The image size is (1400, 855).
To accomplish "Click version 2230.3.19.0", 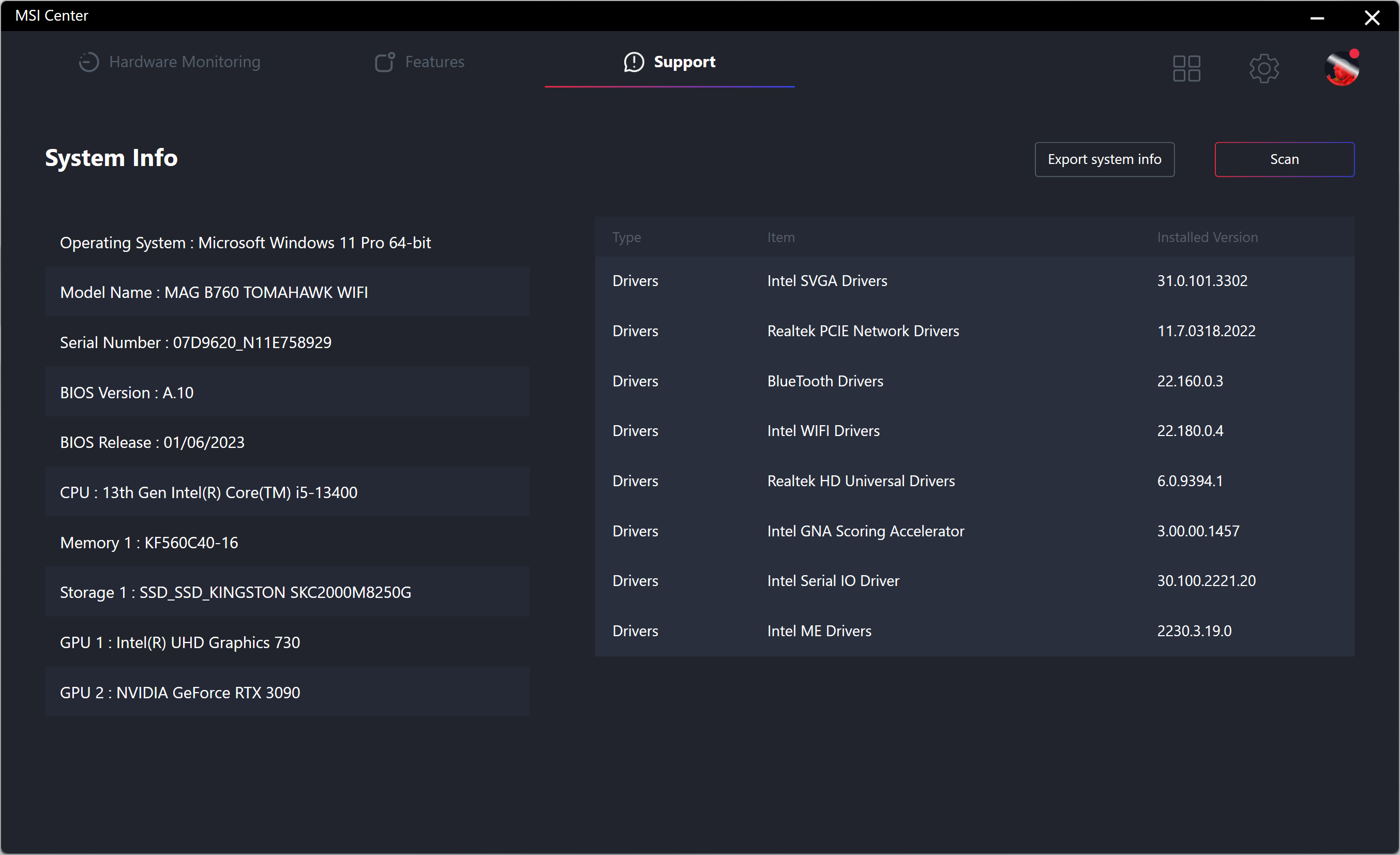I will (1194, 631).
